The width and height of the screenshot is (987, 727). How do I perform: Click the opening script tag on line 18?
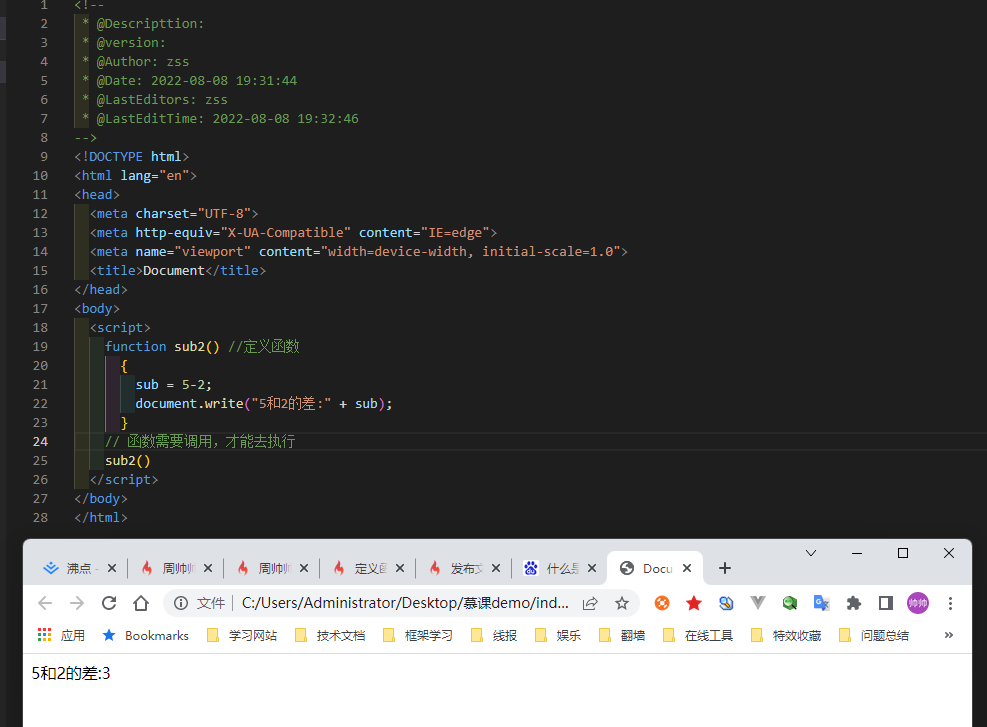pyautogui.click(x=120, y=328)
